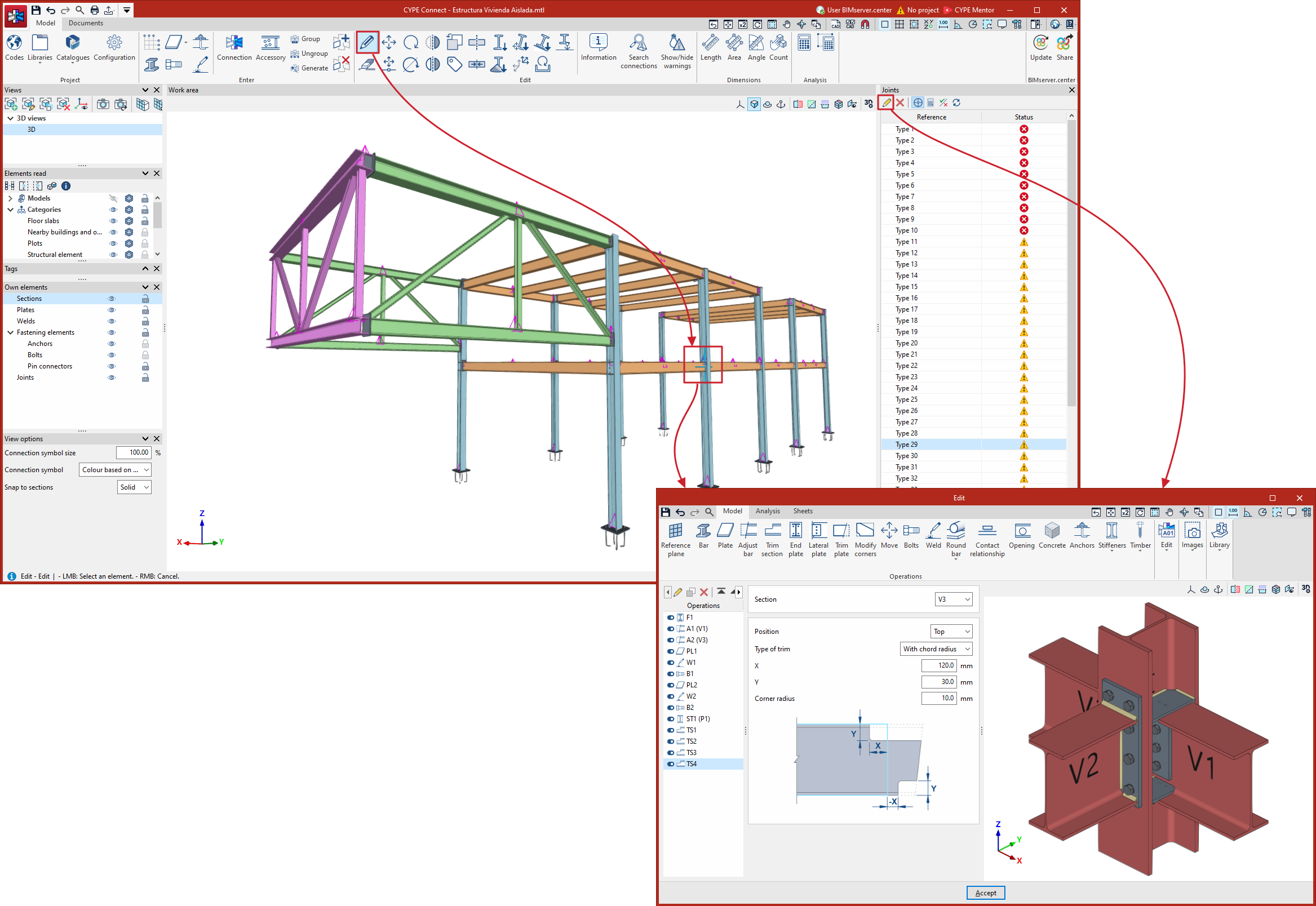Toggle visibility of Plots category
This screenshot has height=906, width=1316.
(x=113, y=243)
